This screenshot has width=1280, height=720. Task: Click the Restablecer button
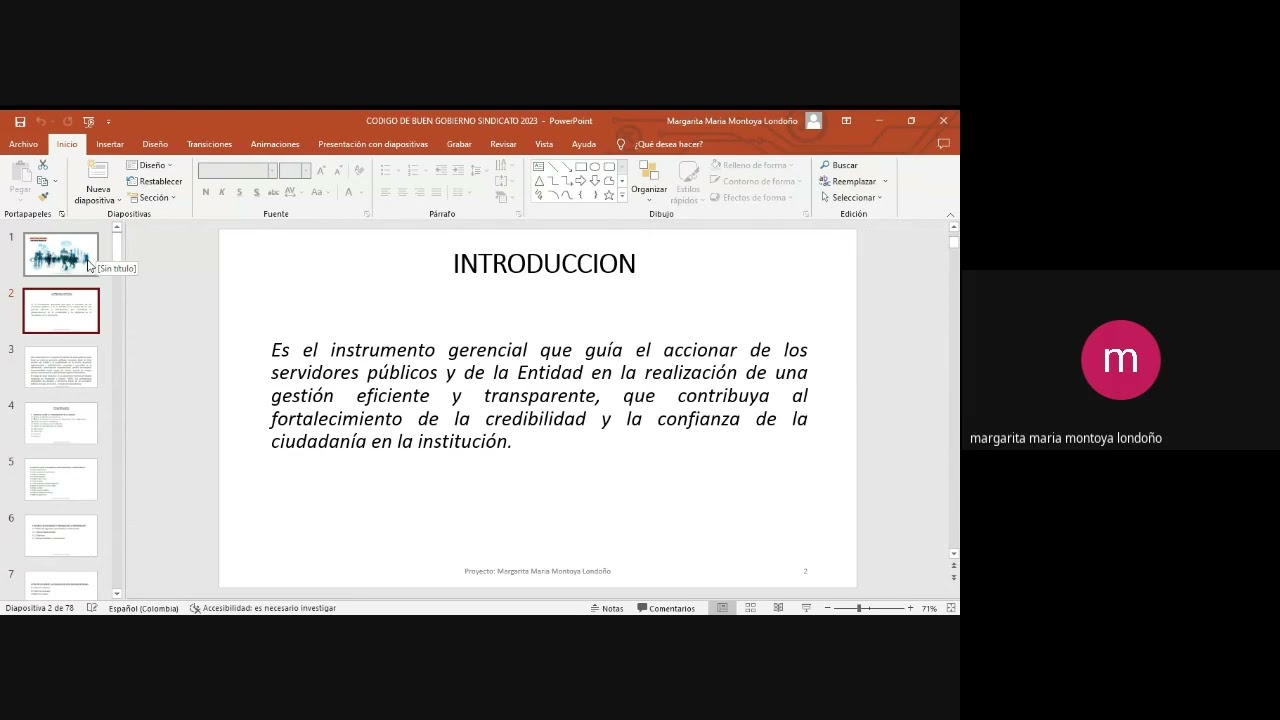(x=154, y=182)
